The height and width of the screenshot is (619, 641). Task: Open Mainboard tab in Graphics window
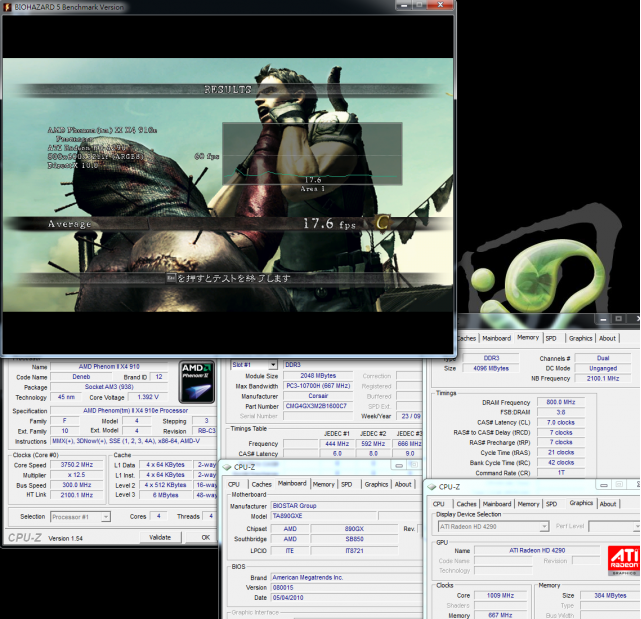(497, 504)
